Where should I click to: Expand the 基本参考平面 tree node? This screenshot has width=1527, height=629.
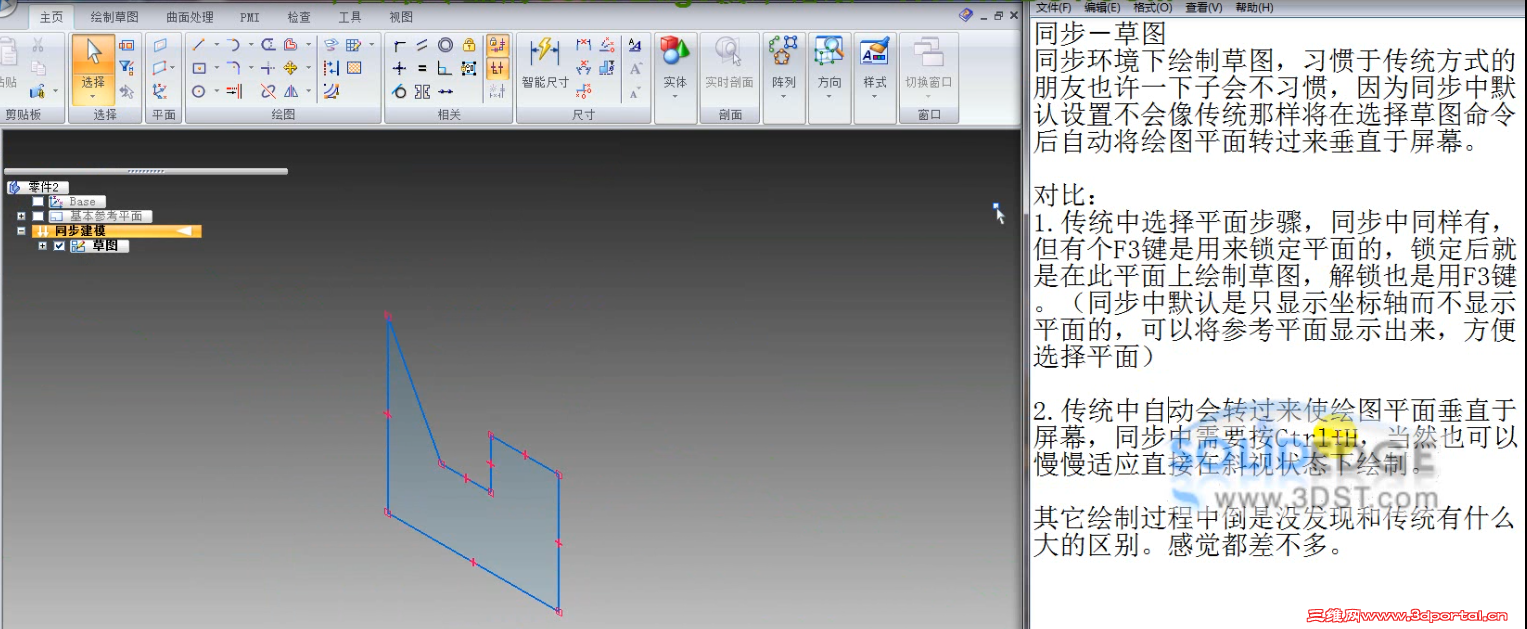21,216
